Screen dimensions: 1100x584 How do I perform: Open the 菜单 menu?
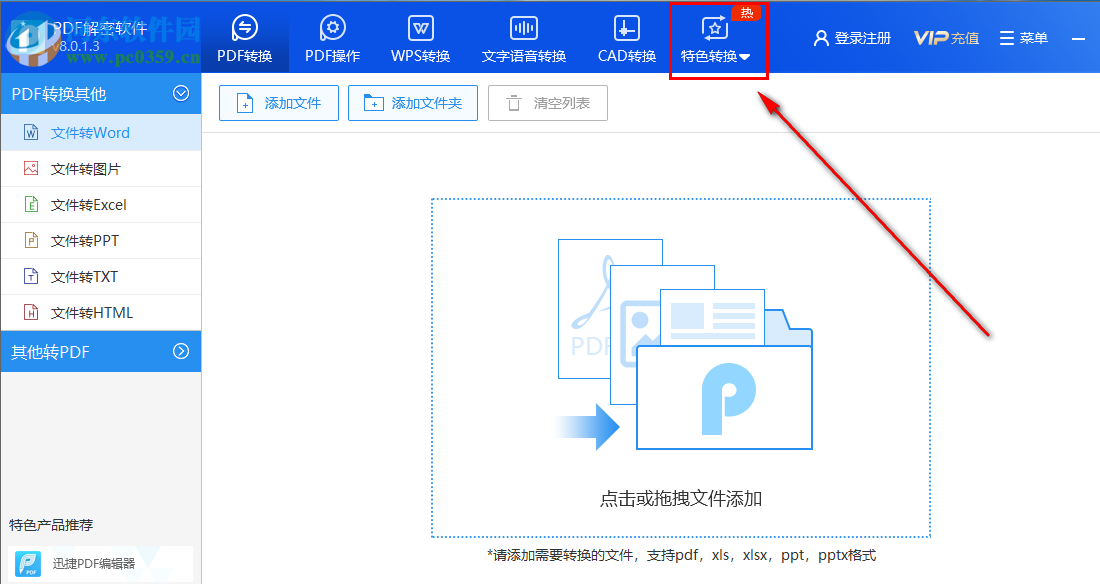pyautogui.click(x=1023, y=36)
